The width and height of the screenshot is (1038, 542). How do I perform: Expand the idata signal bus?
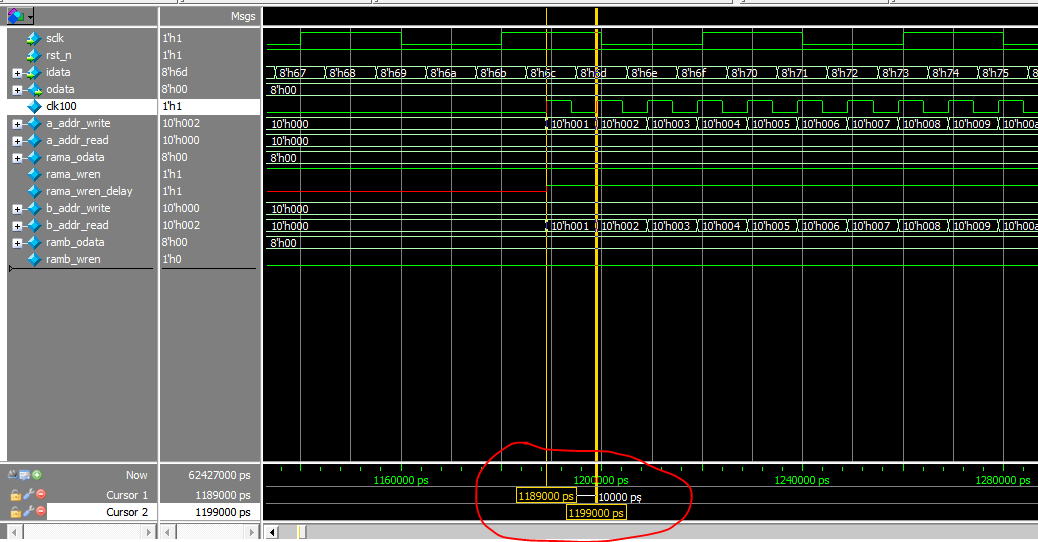17,73
